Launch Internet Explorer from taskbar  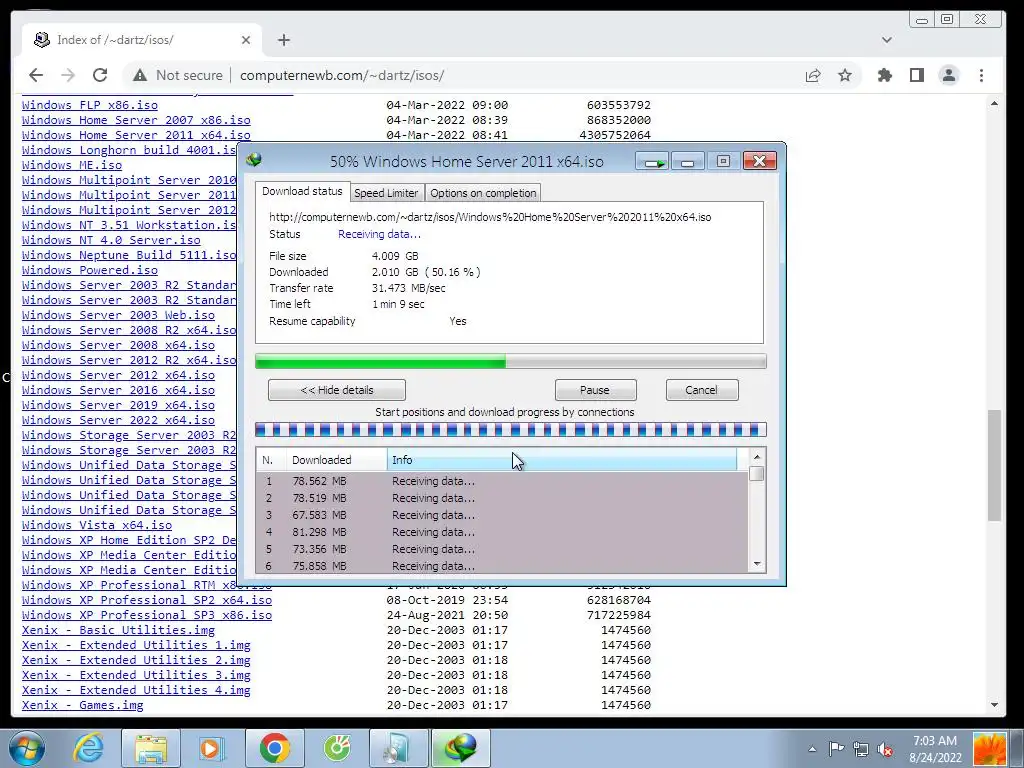coord(88,748)
